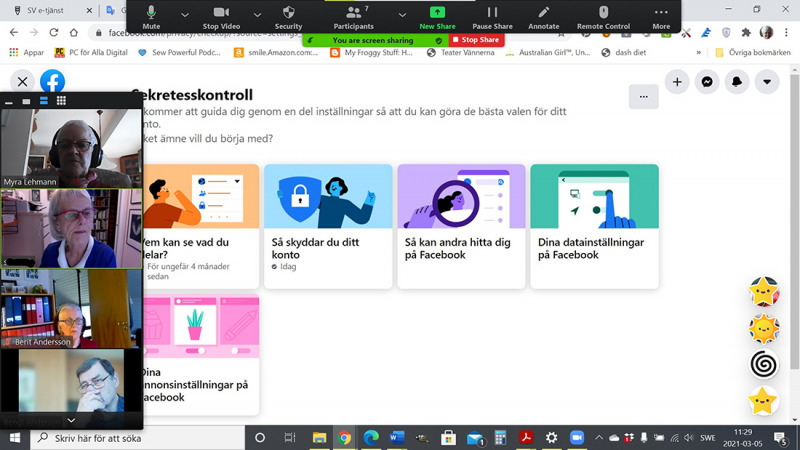The image size is (800, 450).
Task: Open My Froggy Stuff bookmark
Action: (371, 52)
